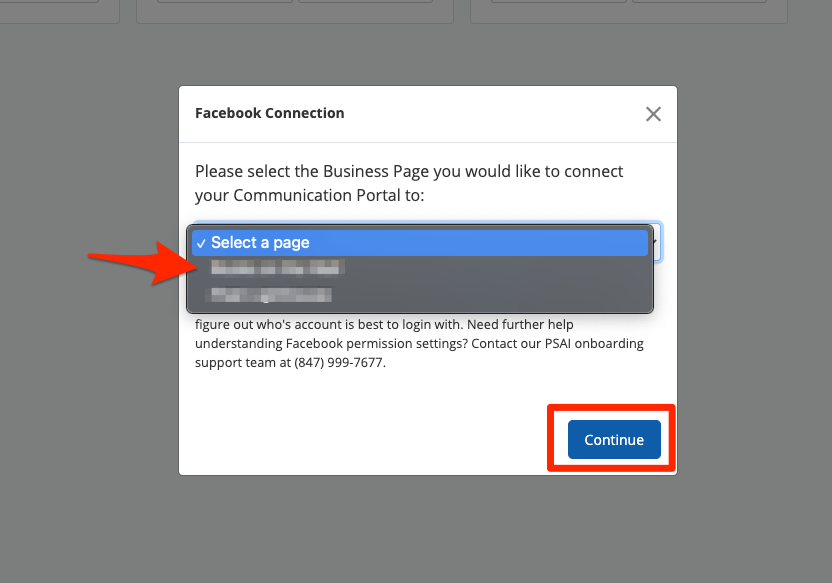
Task: Choose the second blurred page option
Action: point(270,294)
